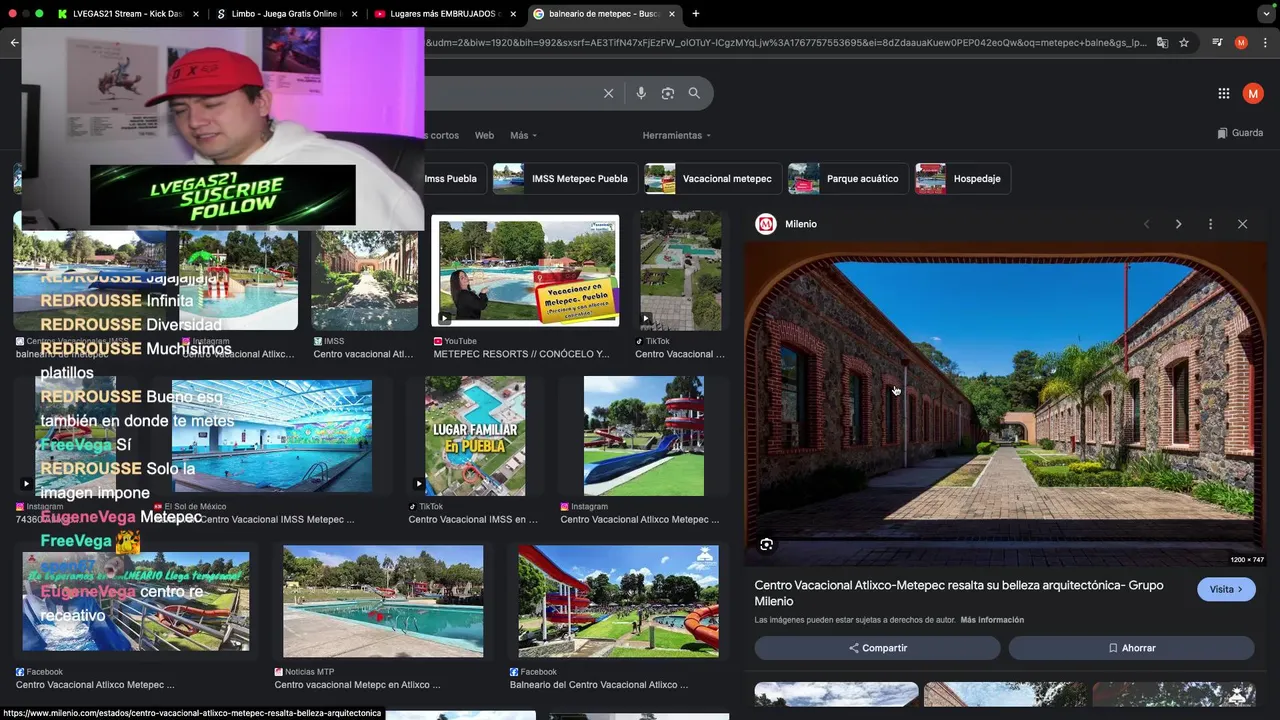Open Guardado saved items
This screenshot has width=1280, height=720.
(1240, 133)
